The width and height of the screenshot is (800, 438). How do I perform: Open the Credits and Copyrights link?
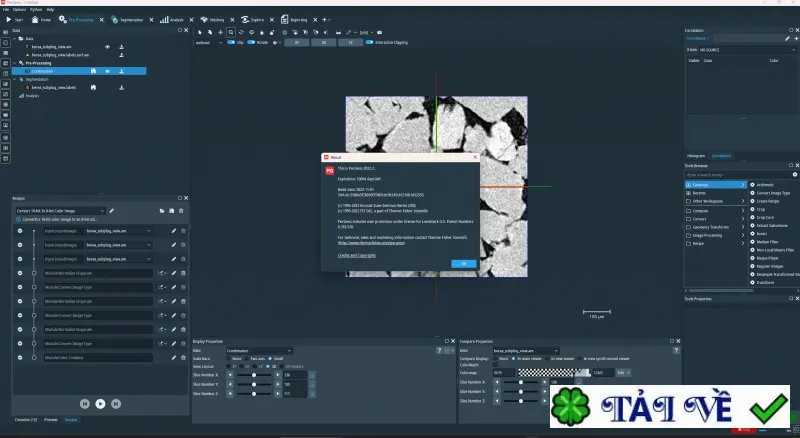pos(357,255)
